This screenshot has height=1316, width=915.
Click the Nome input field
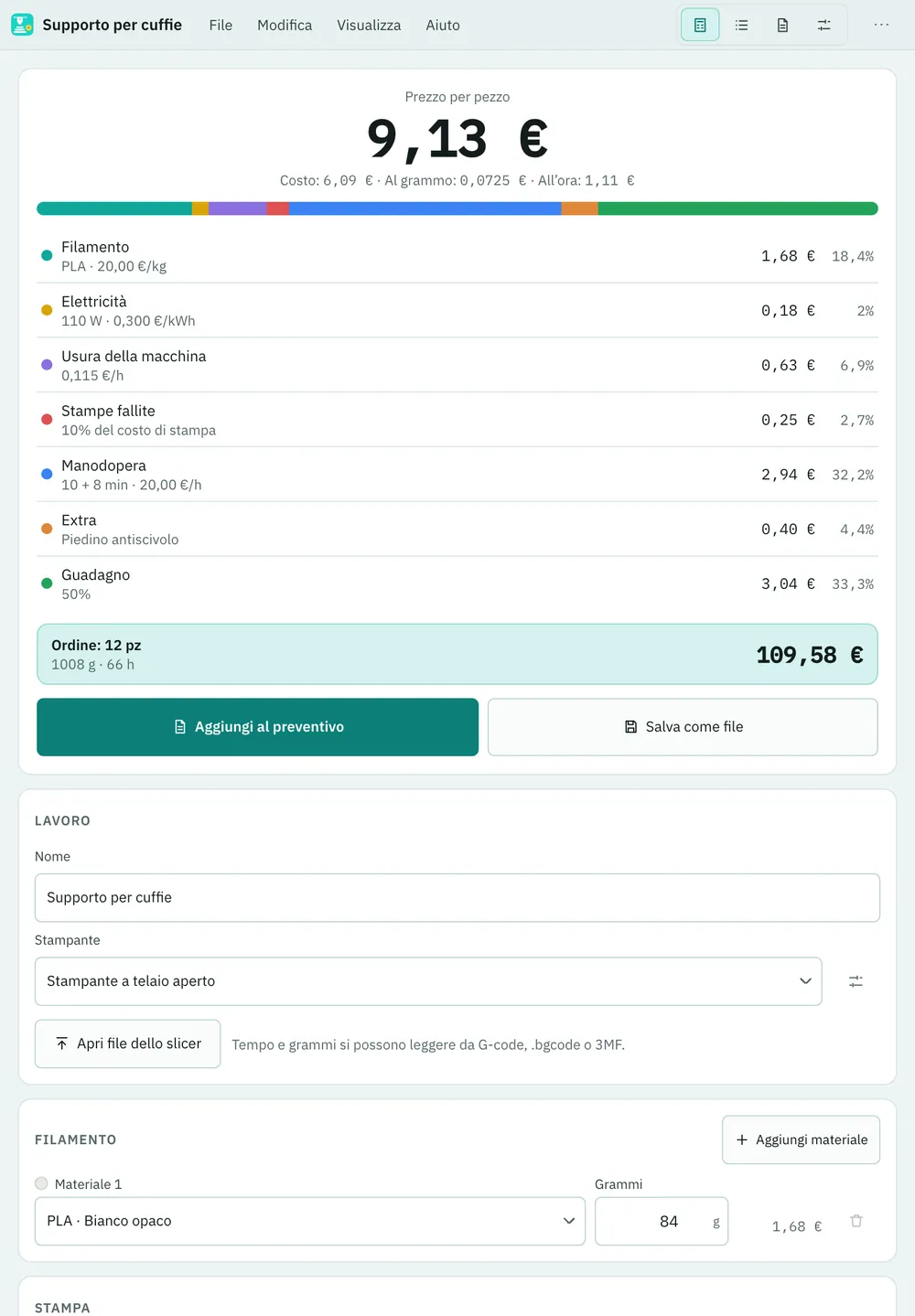click(457, 898)
